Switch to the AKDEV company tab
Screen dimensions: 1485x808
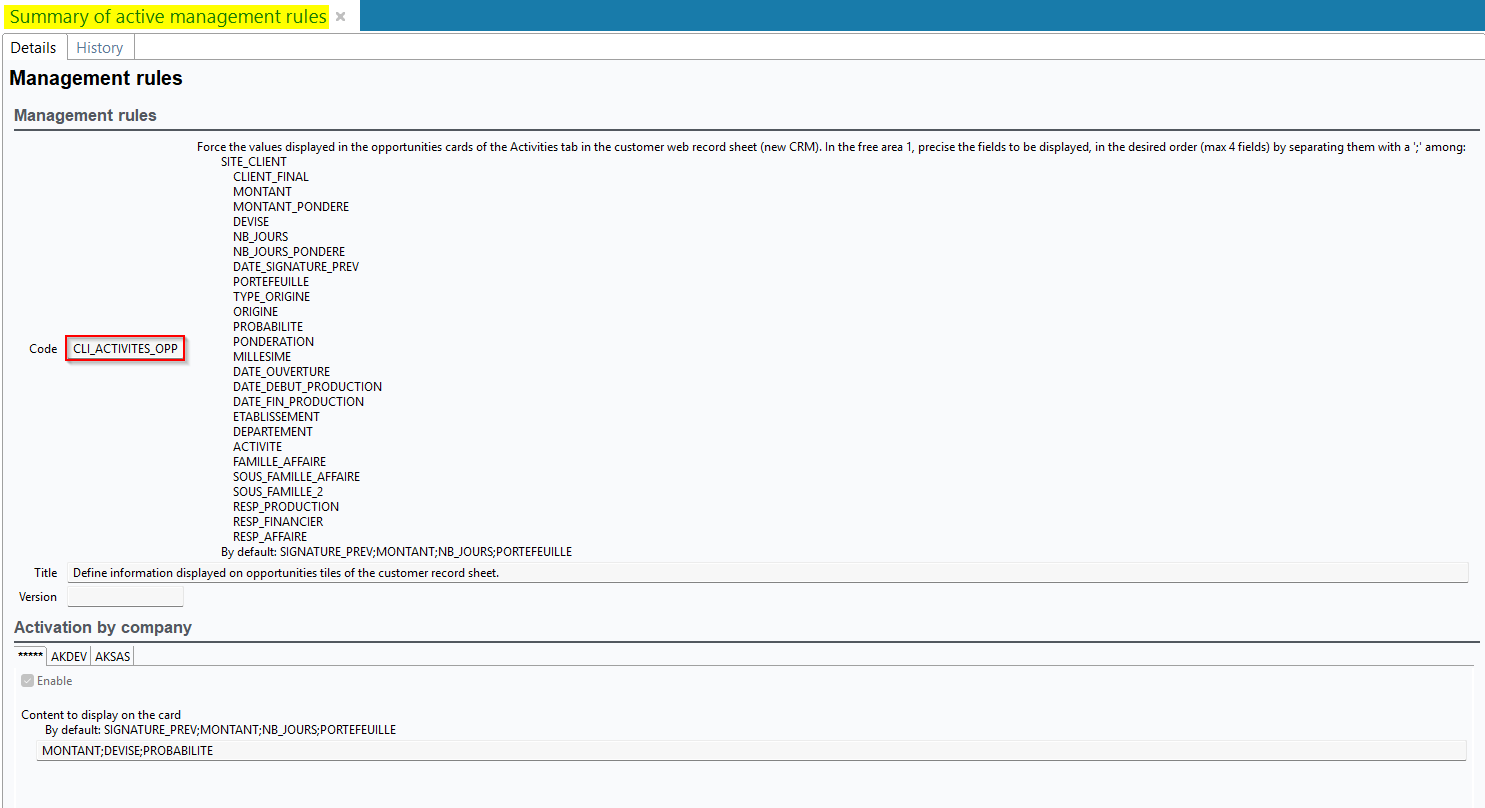(x=69, y=657)
